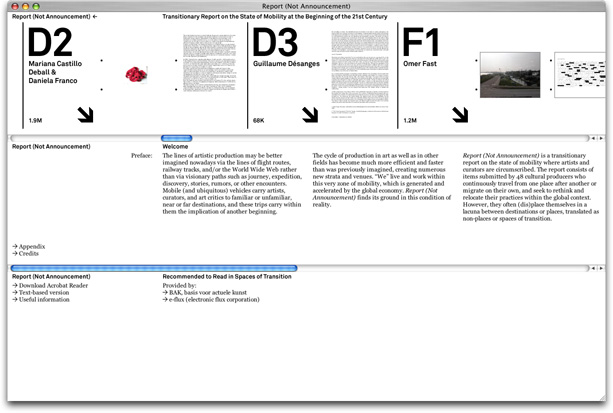The height and width of the screenshot is (413, 613).
Task: Open the D2 text document preview
Action: point(208,74)
